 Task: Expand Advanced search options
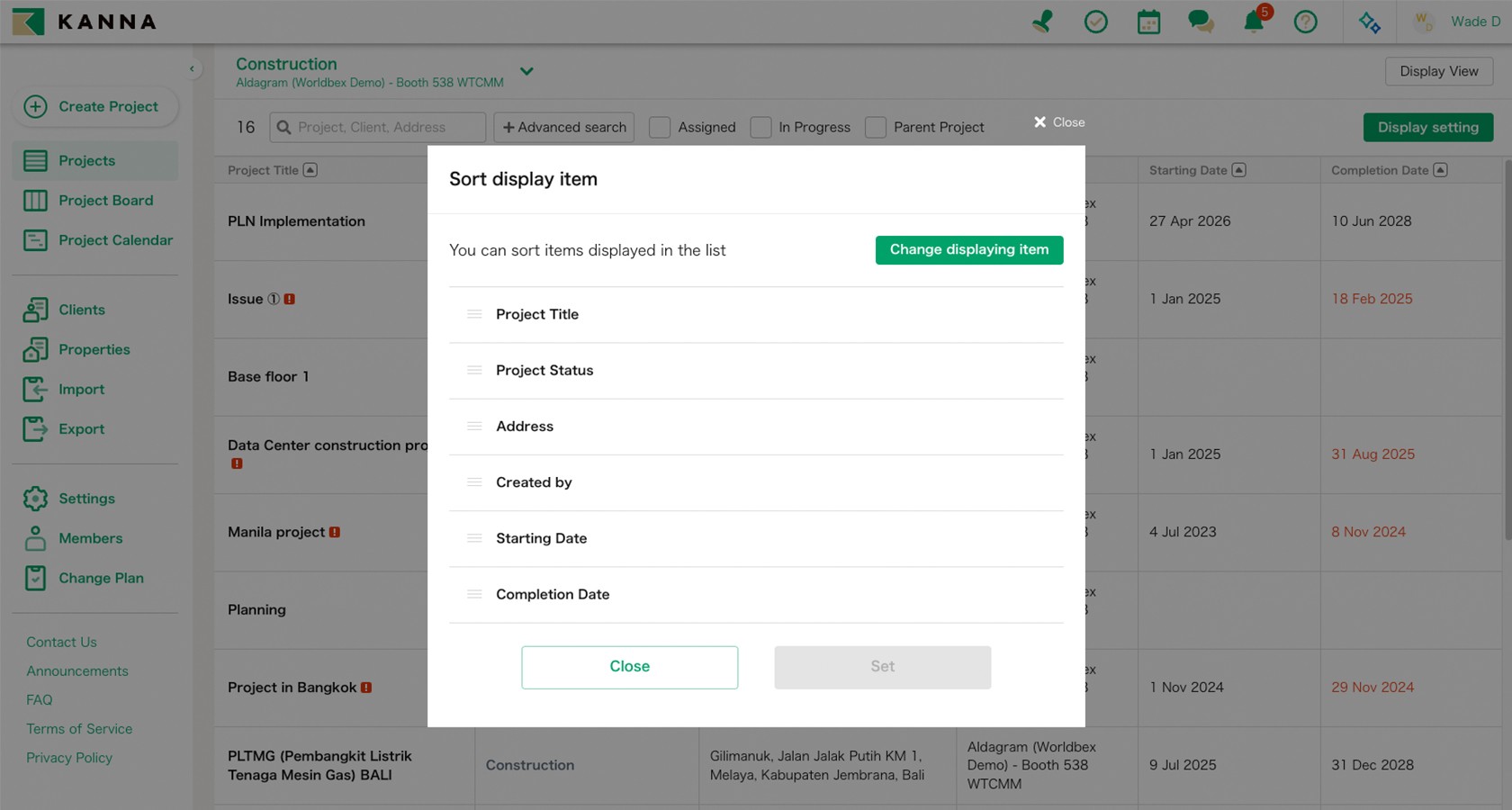pos(563,127)
